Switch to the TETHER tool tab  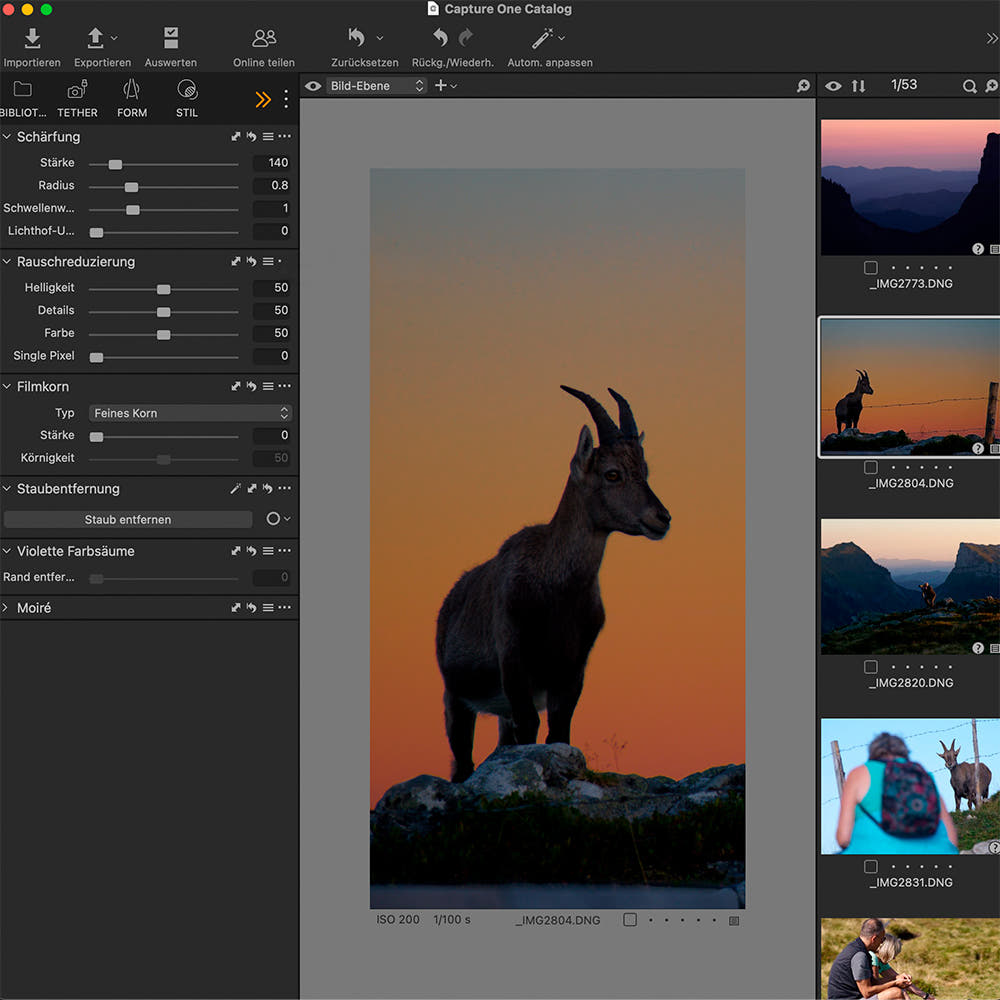(77, 99)
